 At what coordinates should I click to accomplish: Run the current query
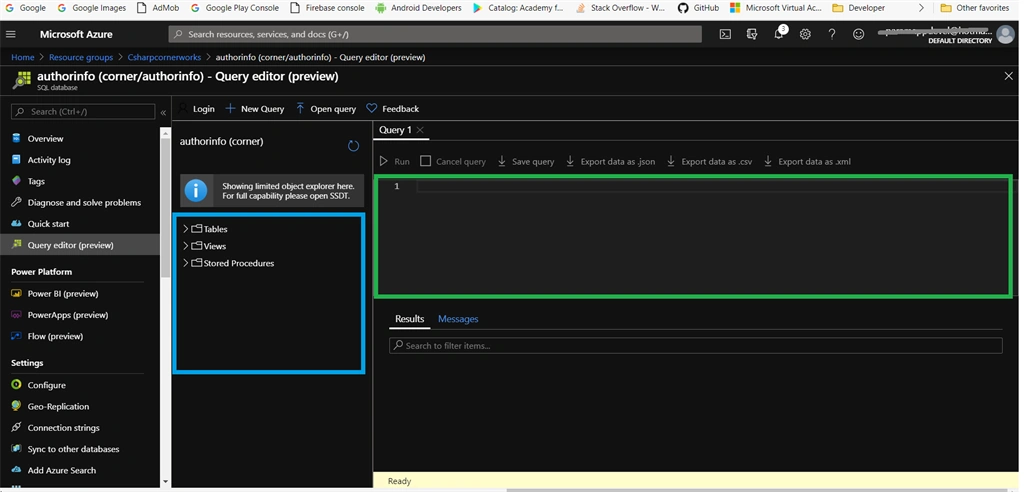(394, 161)
